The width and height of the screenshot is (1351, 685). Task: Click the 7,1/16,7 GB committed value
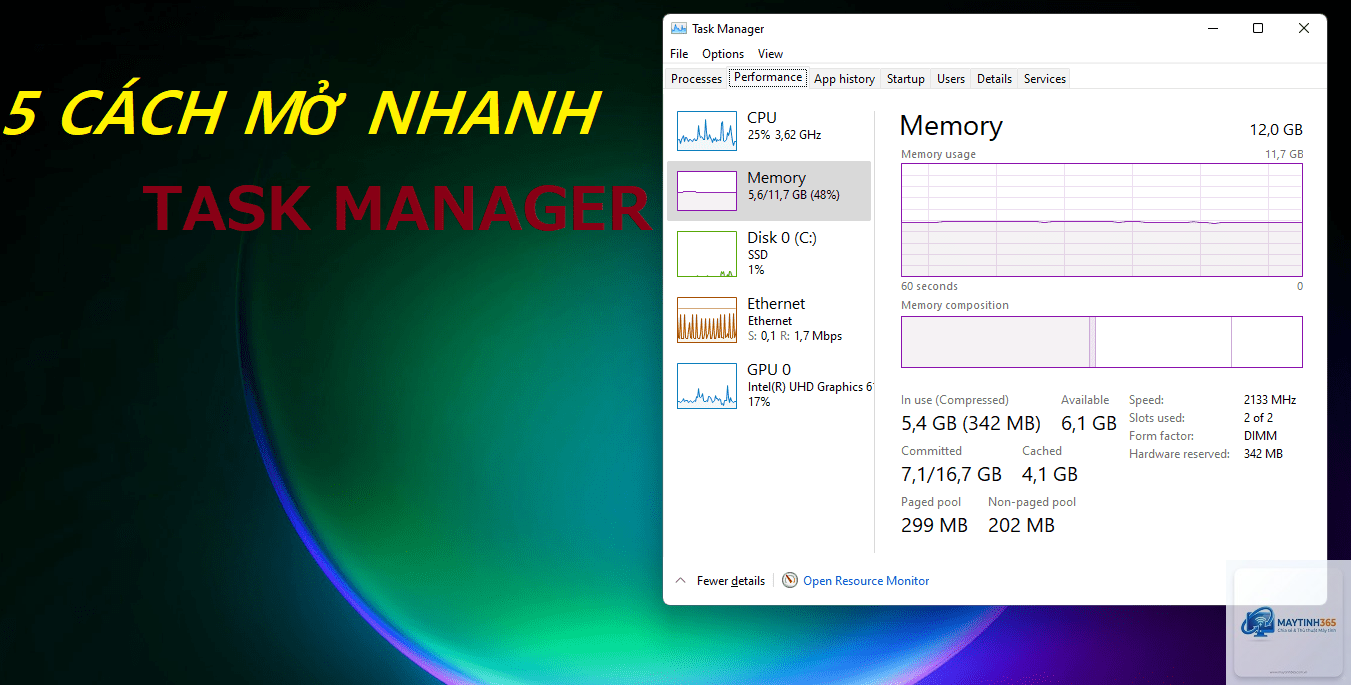[951, 474]
